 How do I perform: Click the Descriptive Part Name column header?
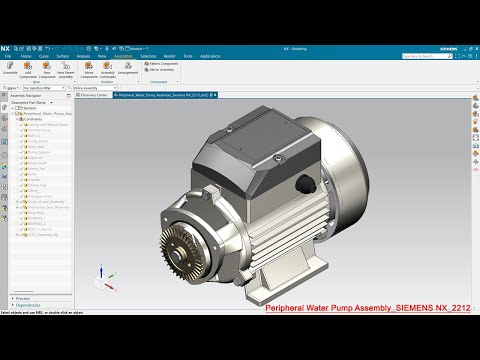(x=29, y=102)
